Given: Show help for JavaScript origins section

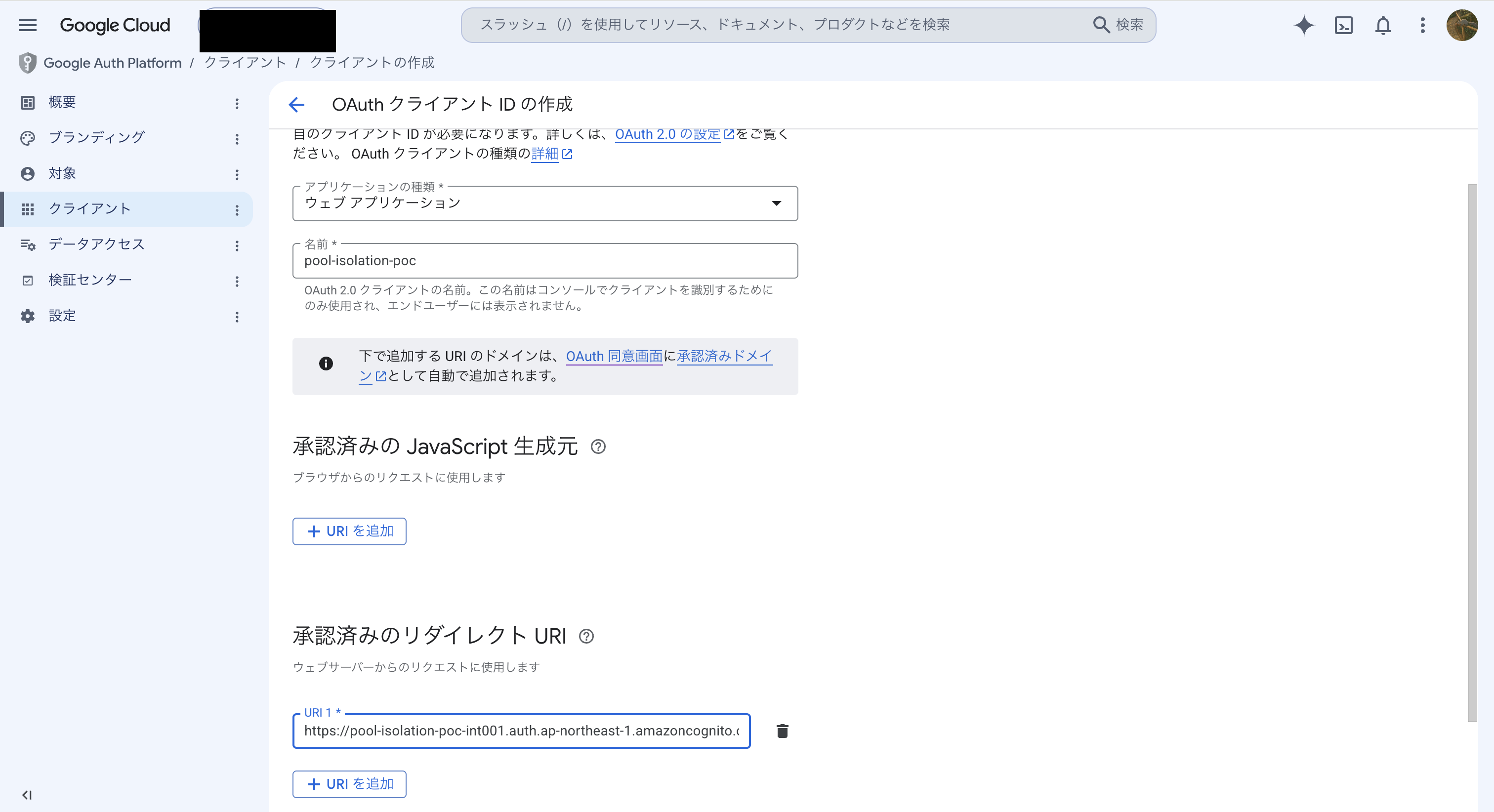Looking at the screenshot, I should pos(598,447).
